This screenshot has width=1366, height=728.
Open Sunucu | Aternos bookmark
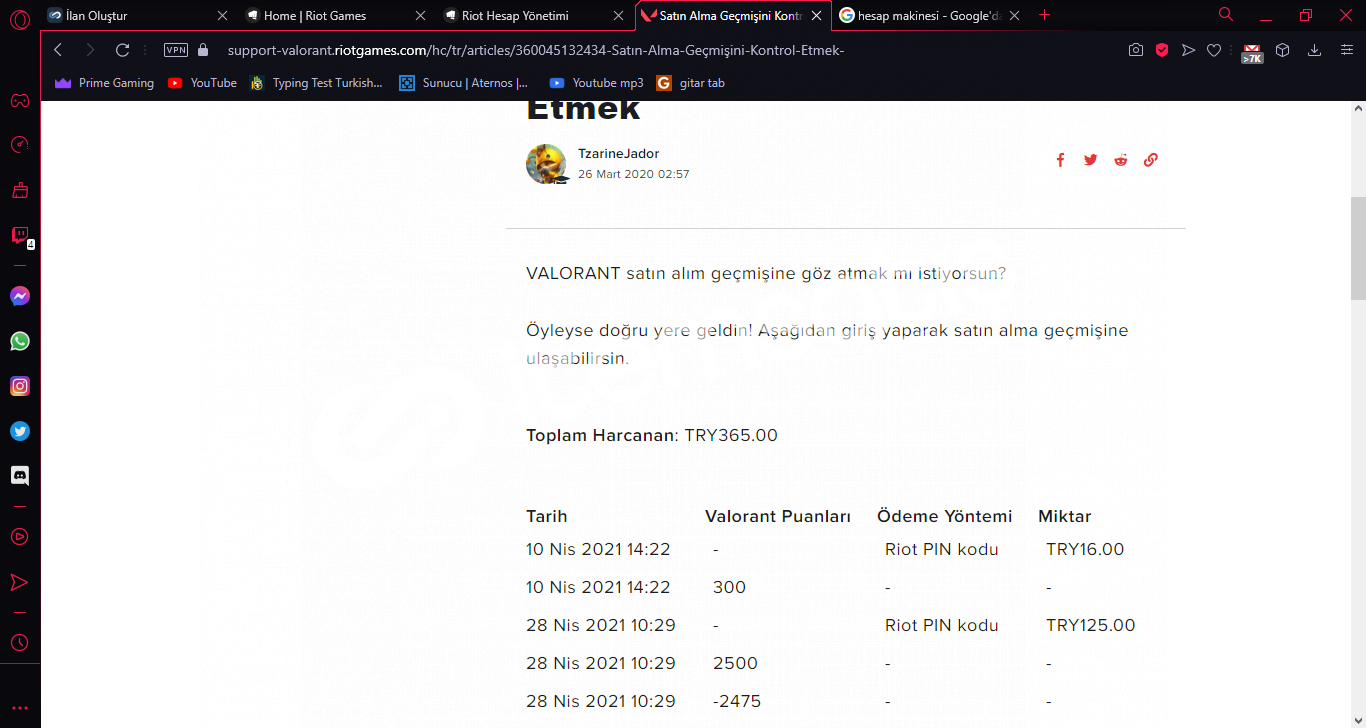(463, 83)
